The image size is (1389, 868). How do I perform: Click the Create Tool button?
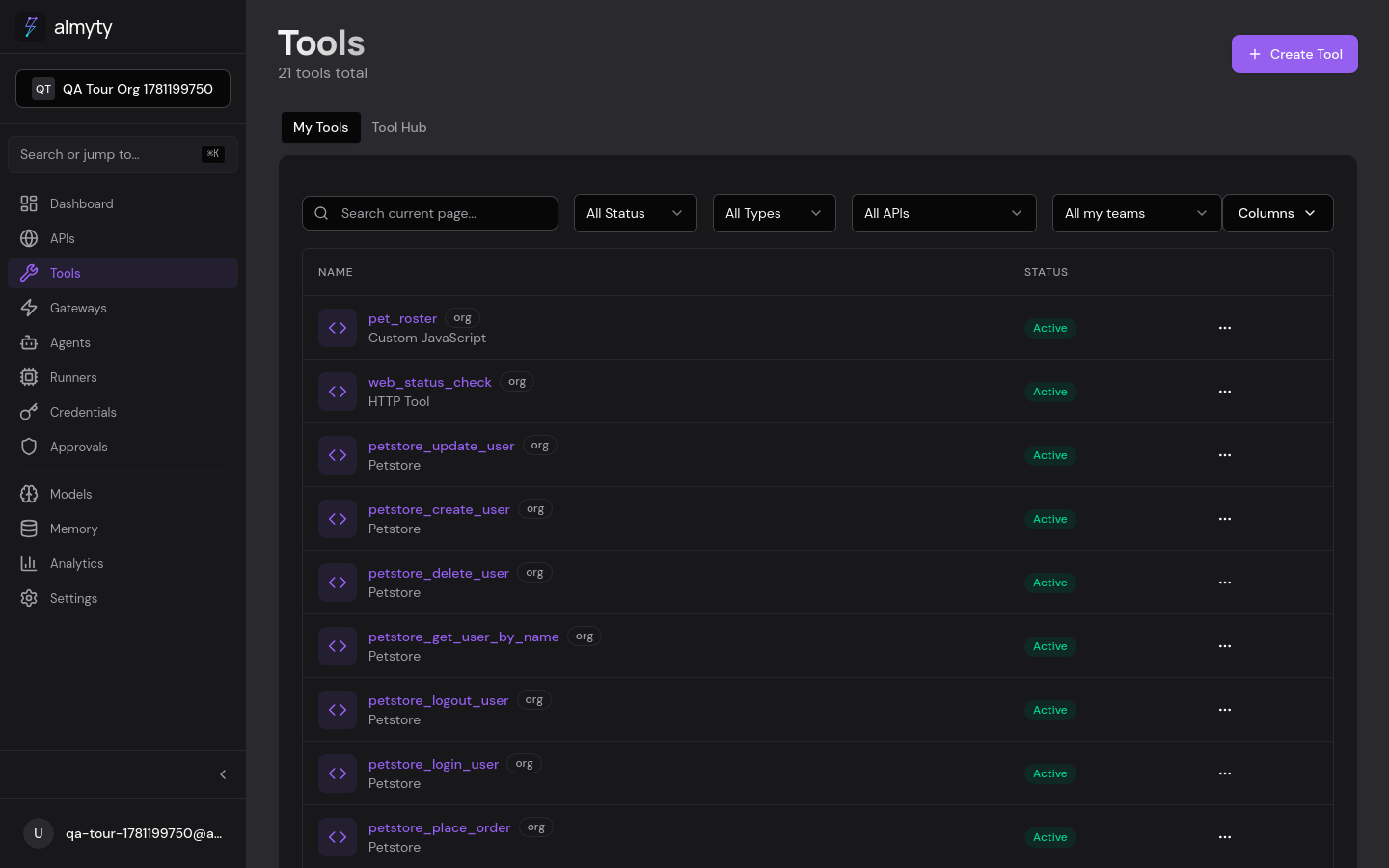click(x=1294, y=54)
